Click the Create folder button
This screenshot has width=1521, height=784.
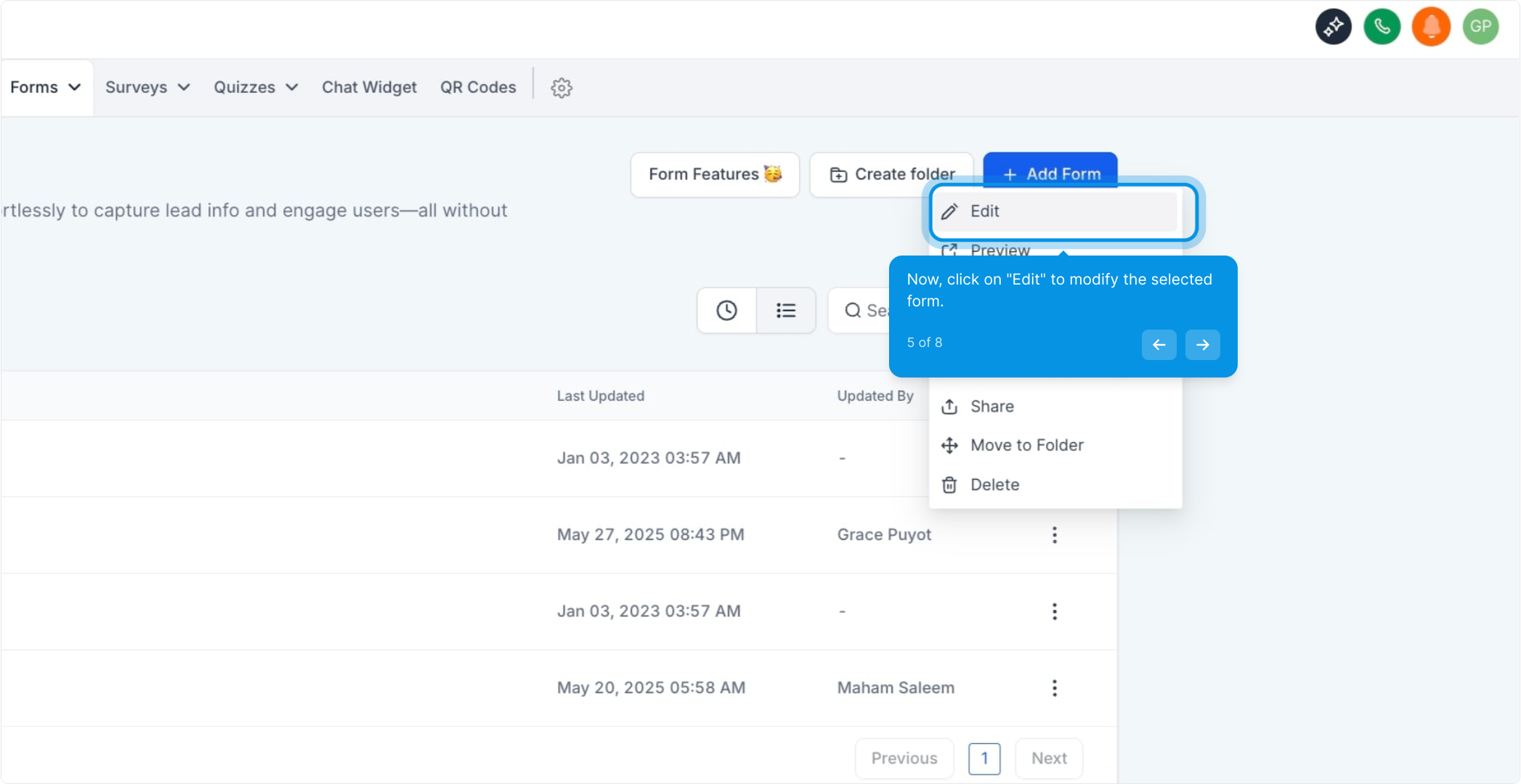click(x=891, y=175)
